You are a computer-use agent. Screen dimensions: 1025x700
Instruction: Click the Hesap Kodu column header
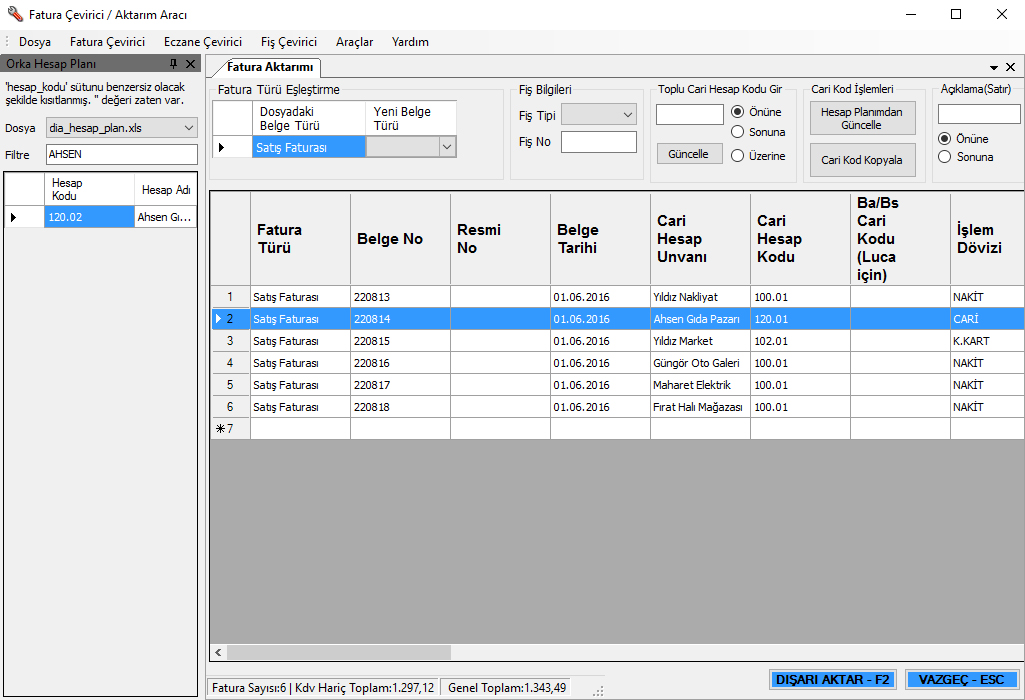[x=89, y=190]
